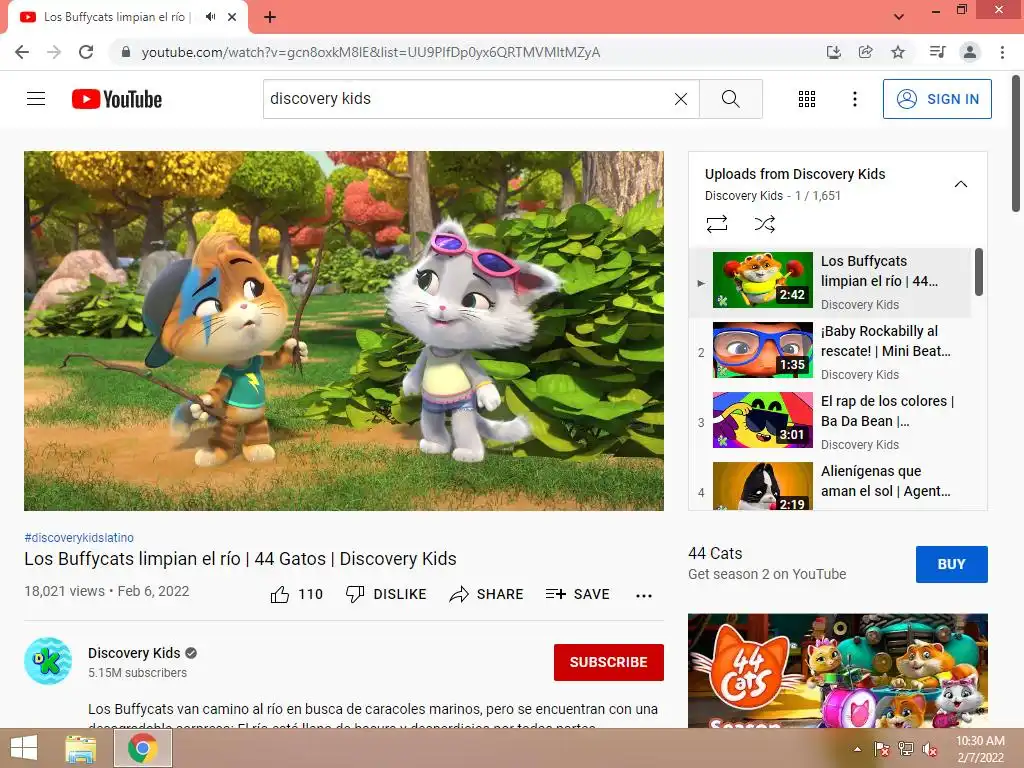Collapse the Uploads from Discovery Kids playlist
Viewport: 1024px width, 768px height.
click(960, 184)
